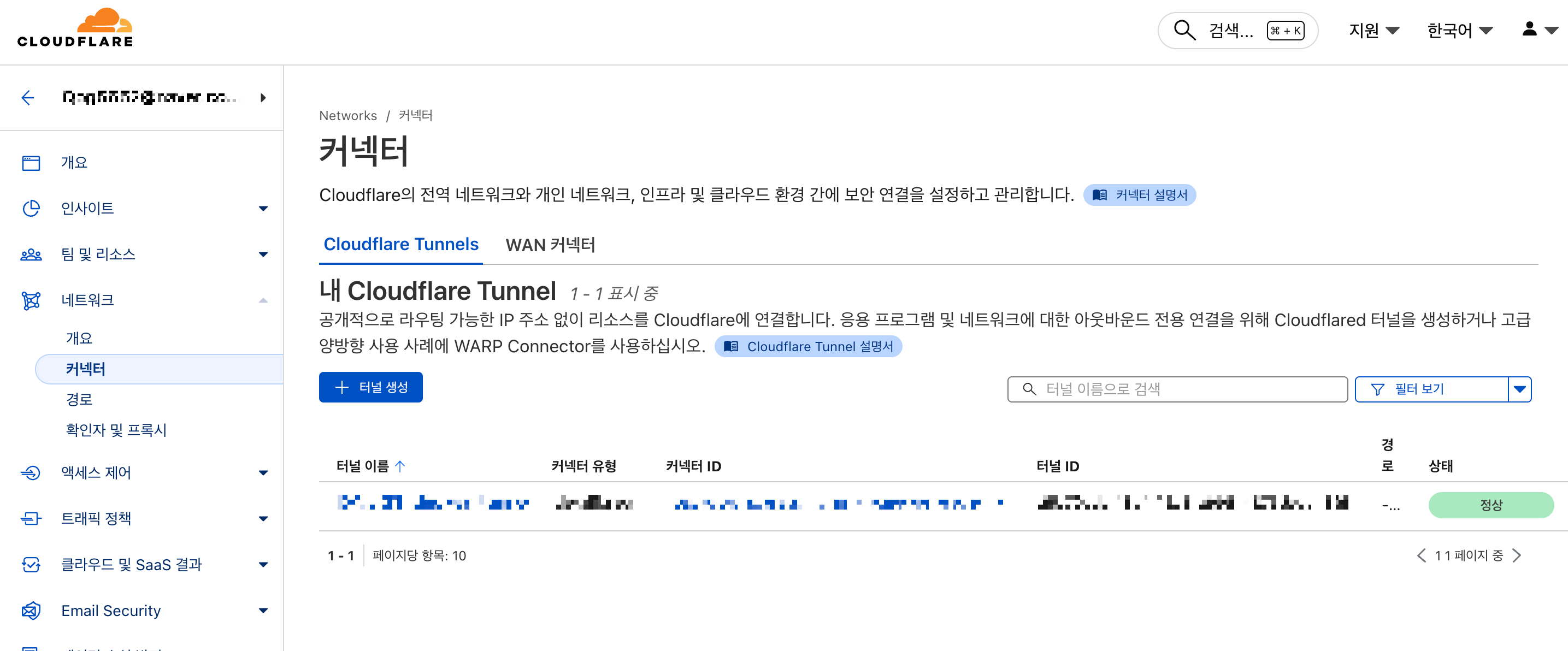
Task: Switch to the WAN 커넥터 tab
Action: [550, 245]
